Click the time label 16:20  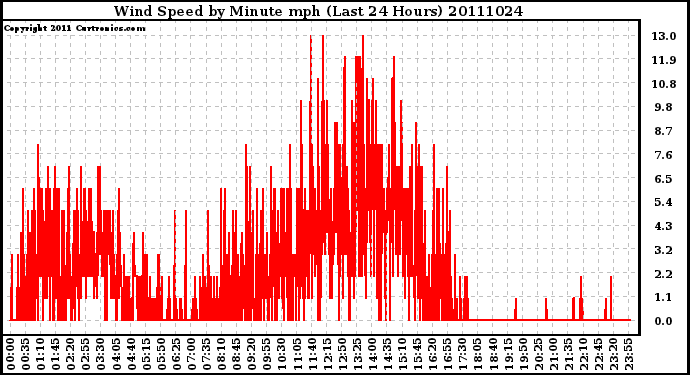(x=433, y=355)
